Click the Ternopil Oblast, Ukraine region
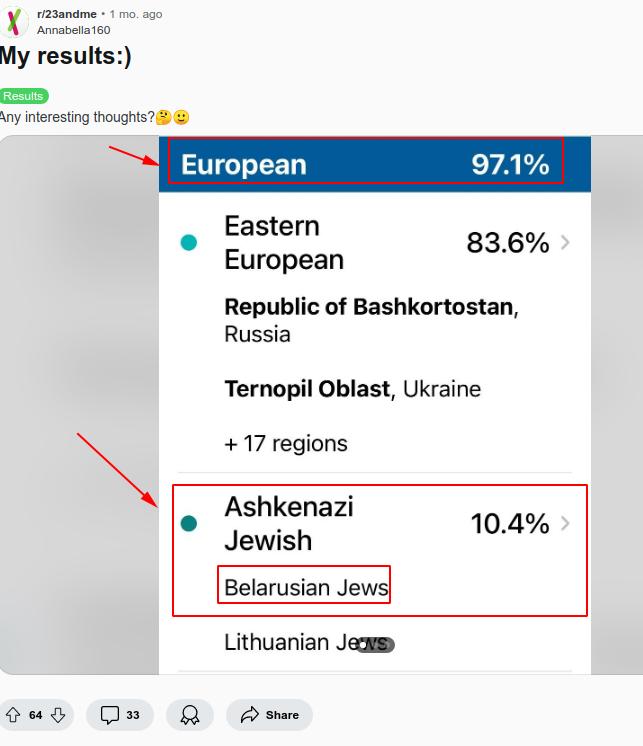643x746 pixels. coord(352,389)
